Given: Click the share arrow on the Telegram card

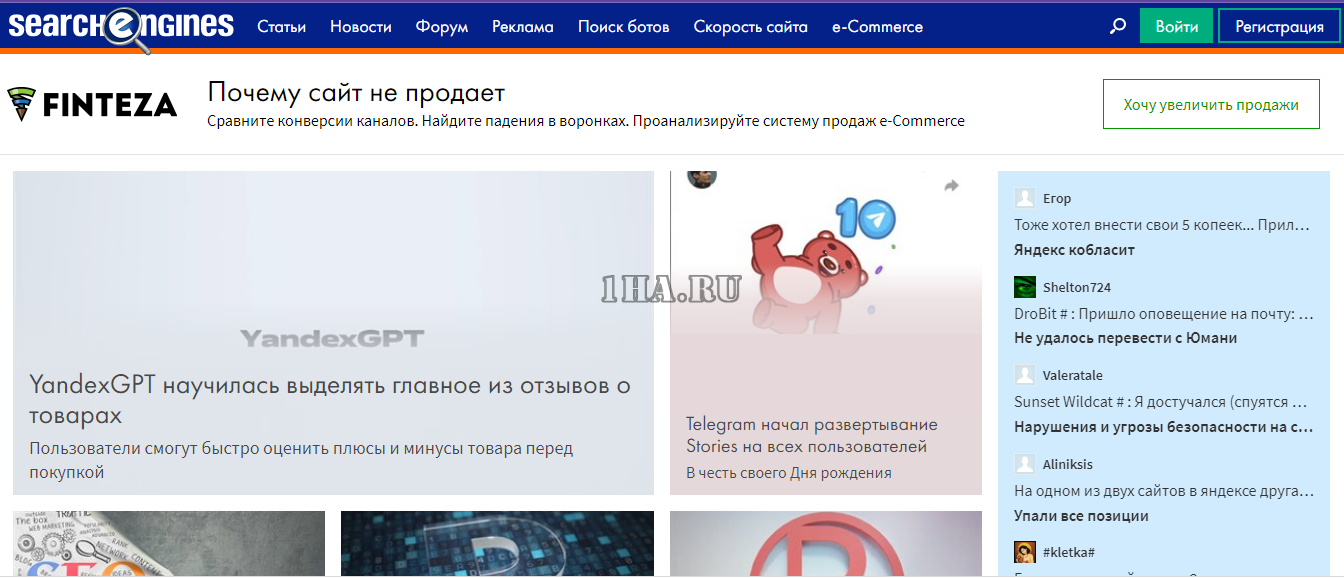Looking at the screenshot, I should (951, 186).
